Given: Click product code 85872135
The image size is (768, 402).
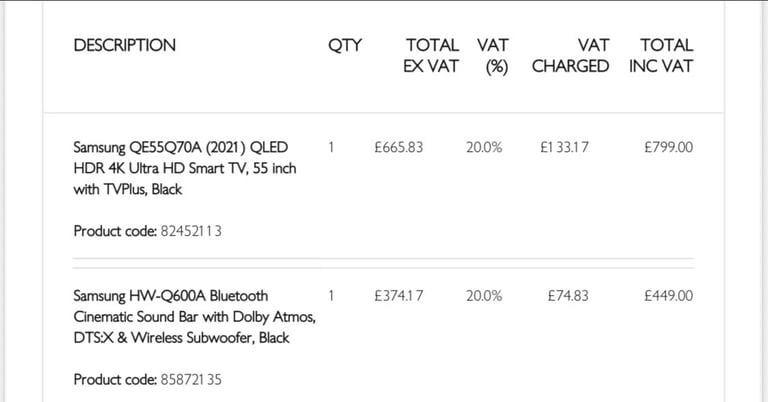Looking at the screenshot, I should [x=191, y=379].
